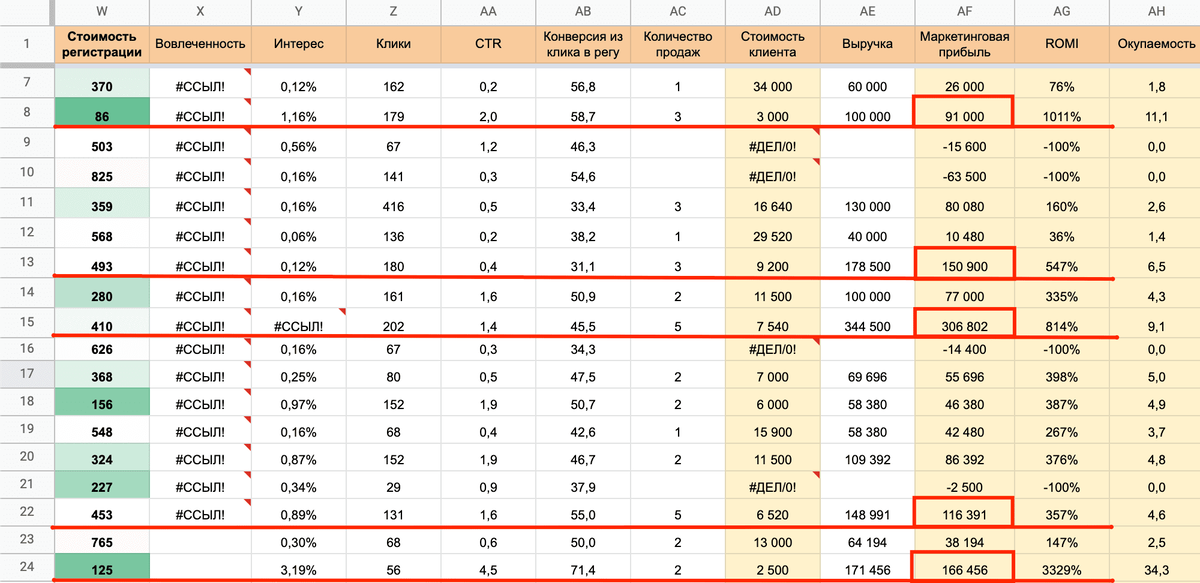Click the 'Клики' header cell
This screenshot has width=1200, height=583.
[x=393, y=44]
